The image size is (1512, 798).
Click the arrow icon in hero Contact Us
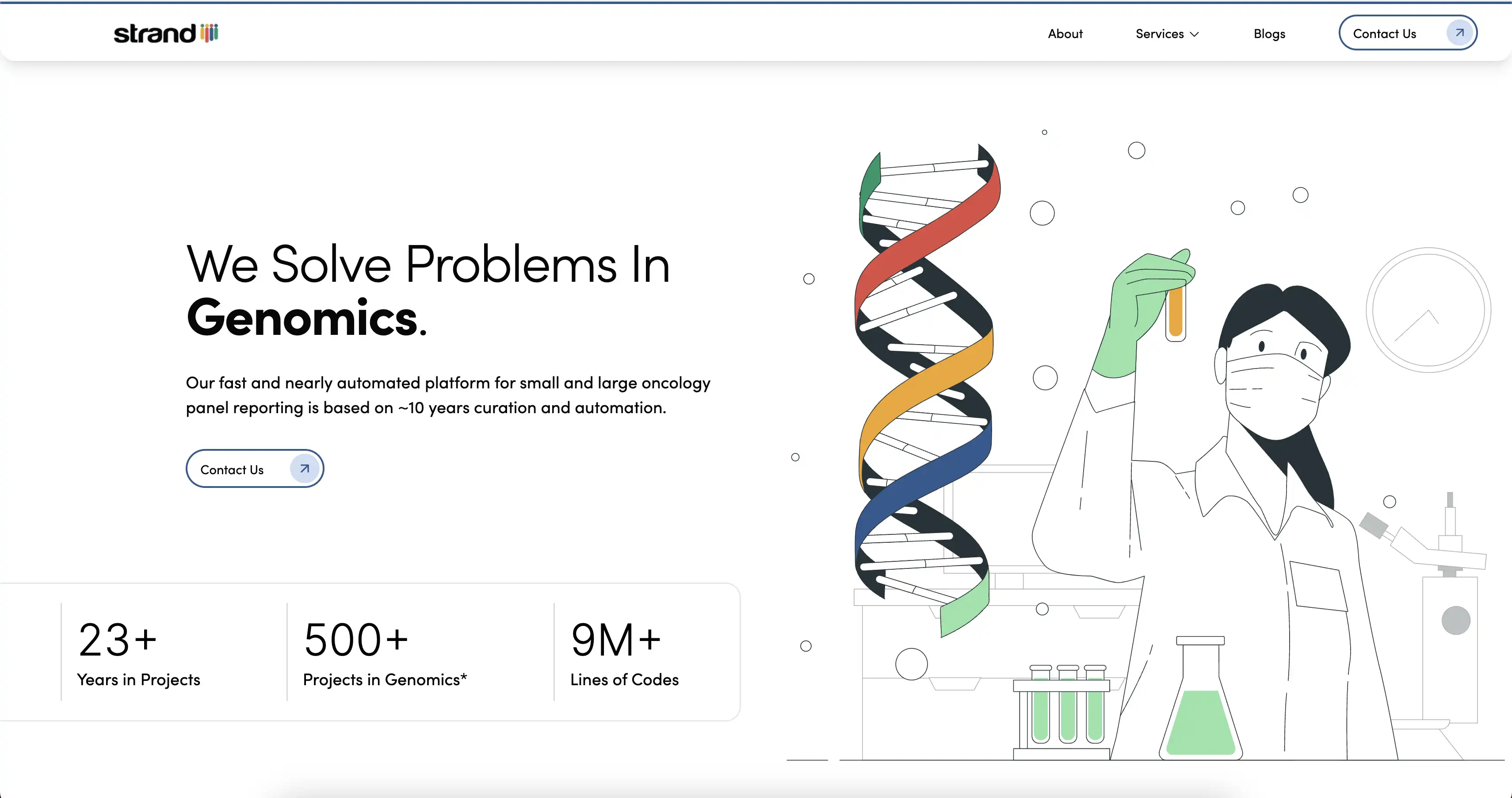[305, 468]
